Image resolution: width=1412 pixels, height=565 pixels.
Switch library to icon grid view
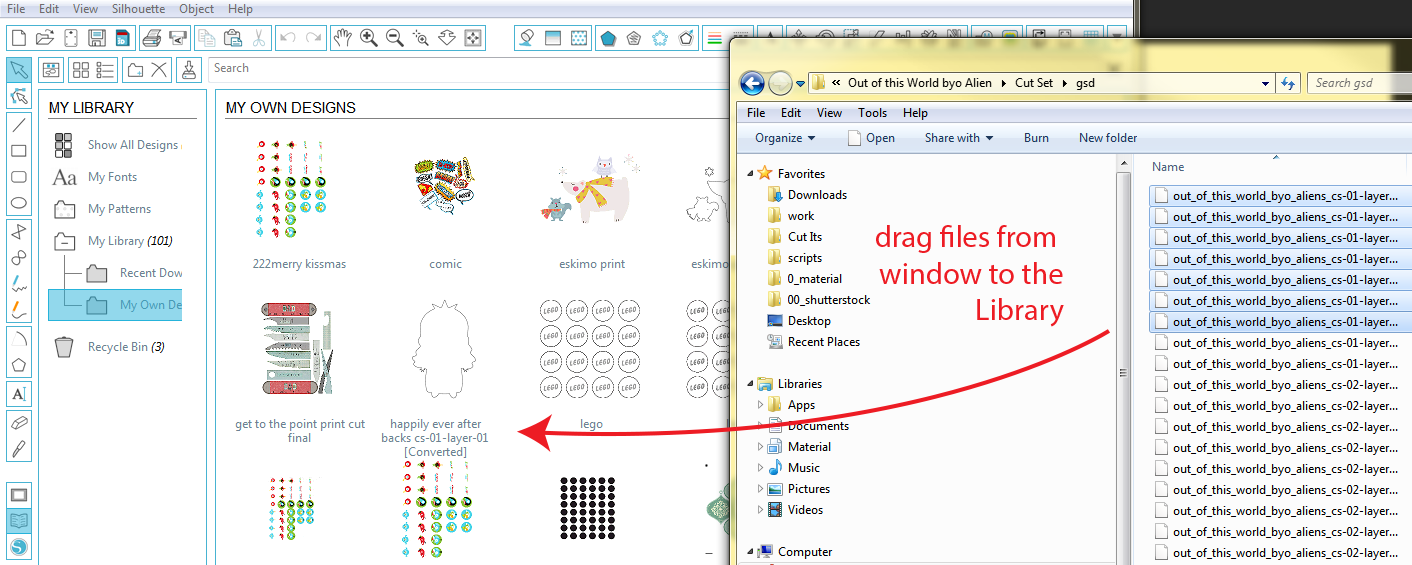click(80, 69)
